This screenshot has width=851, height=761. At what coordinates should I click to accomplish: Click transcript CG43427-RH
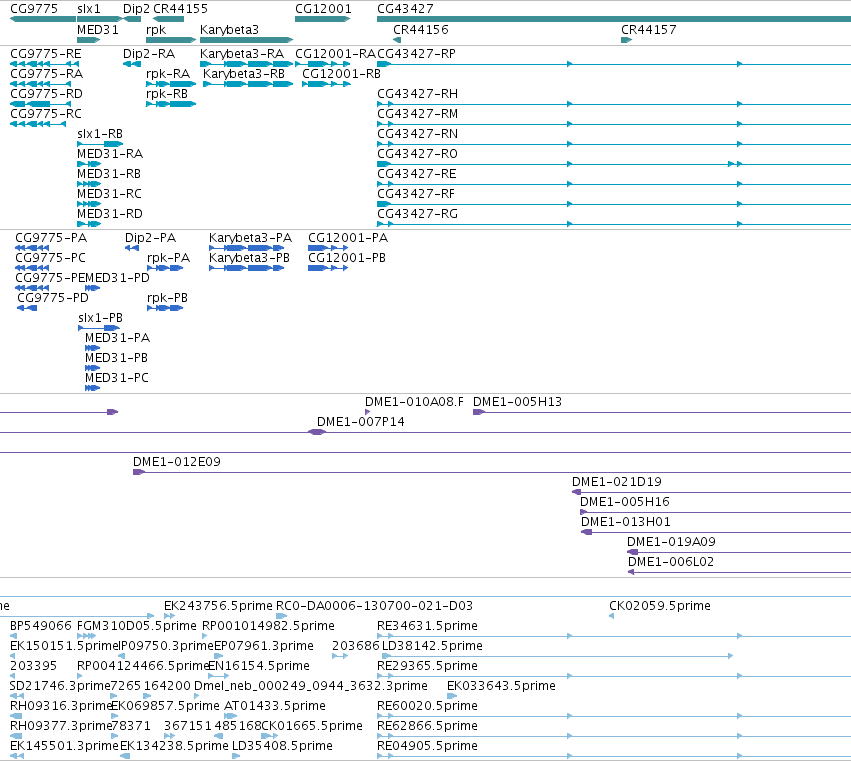418,94
